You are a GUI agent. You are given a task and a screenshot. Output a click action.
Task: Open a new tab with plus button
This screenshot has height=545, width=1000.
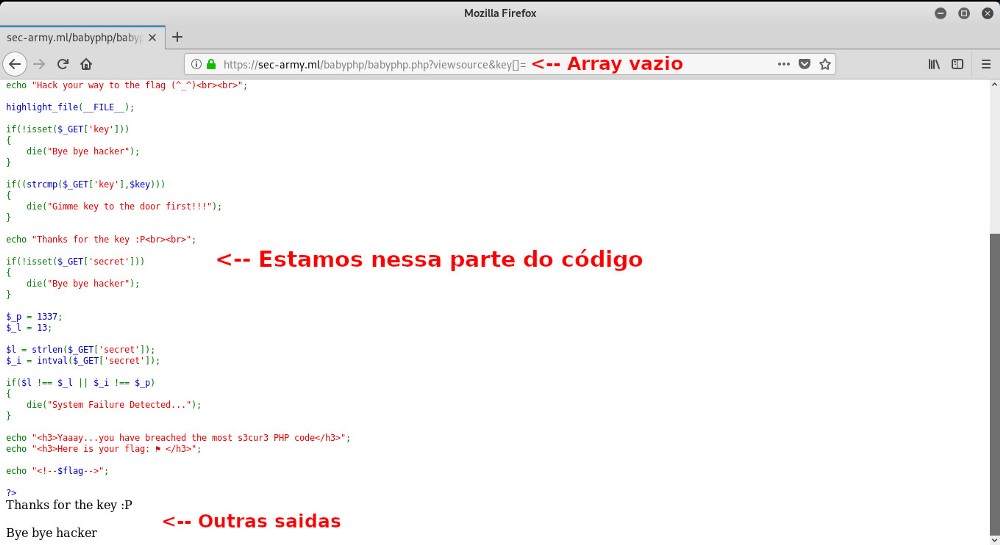[177, 37]
